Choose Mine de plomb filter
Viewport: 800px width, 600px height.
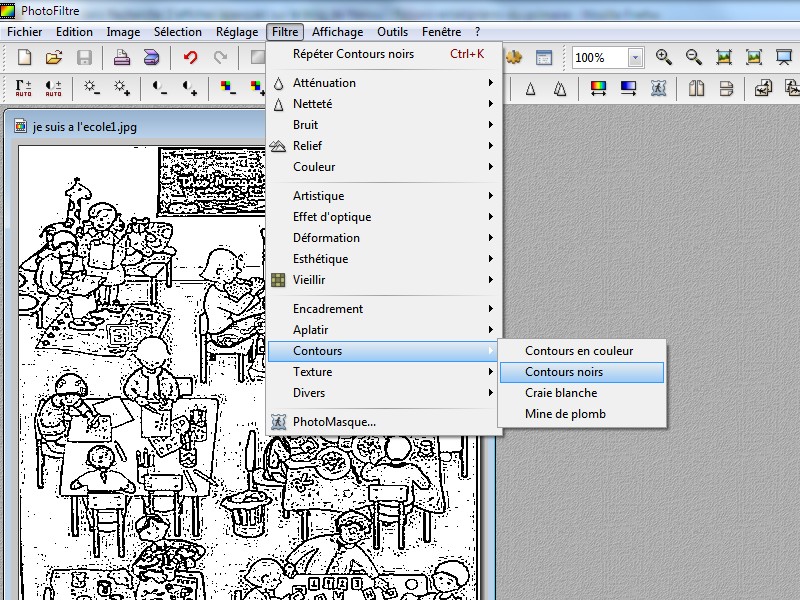coord(565,414)
